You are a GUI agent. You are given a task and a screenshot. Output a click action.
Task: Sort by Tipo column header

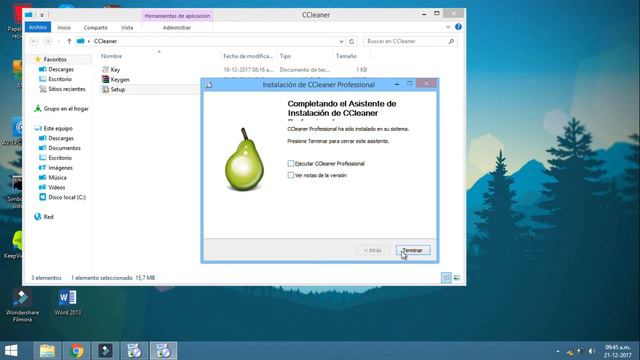coord(285,56)
